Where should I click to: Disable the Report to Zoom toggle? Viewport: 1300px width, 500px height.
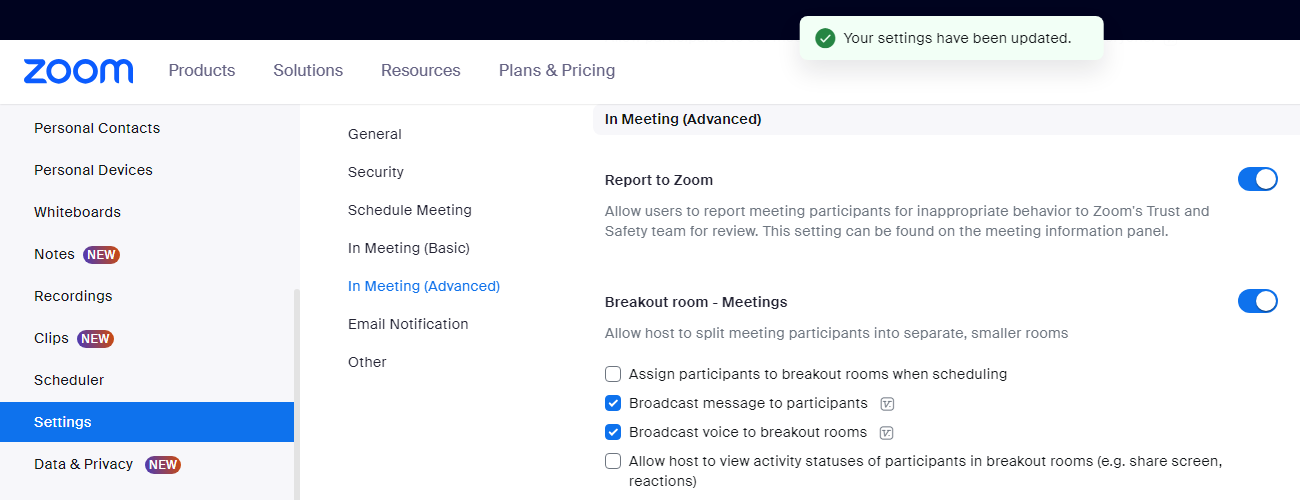[x=1257, y=180]
